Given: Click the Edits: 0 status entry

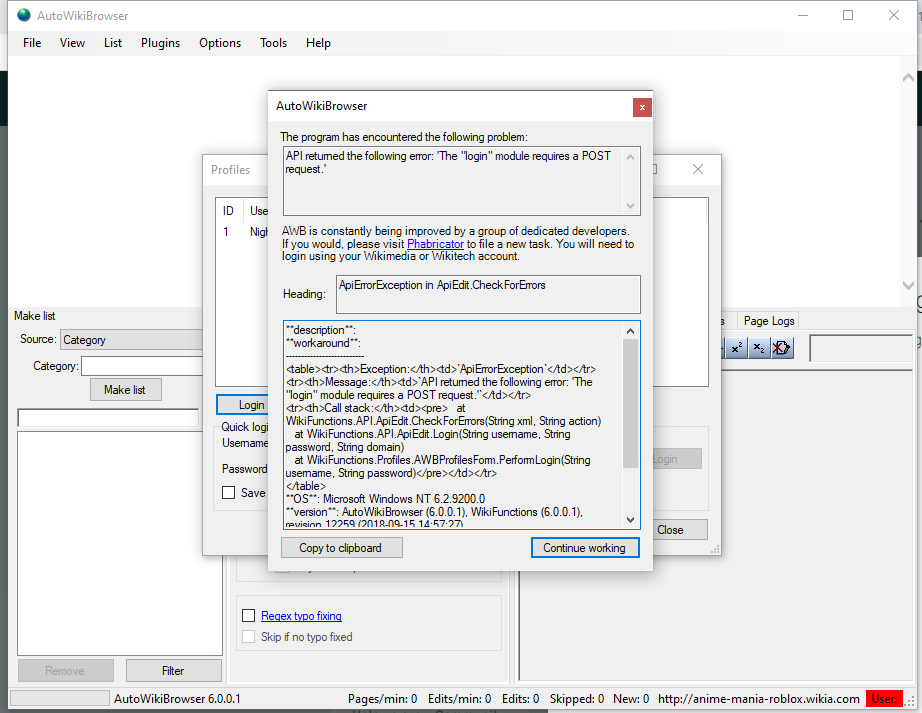Looking at the screenshot, I should point(520,699).
